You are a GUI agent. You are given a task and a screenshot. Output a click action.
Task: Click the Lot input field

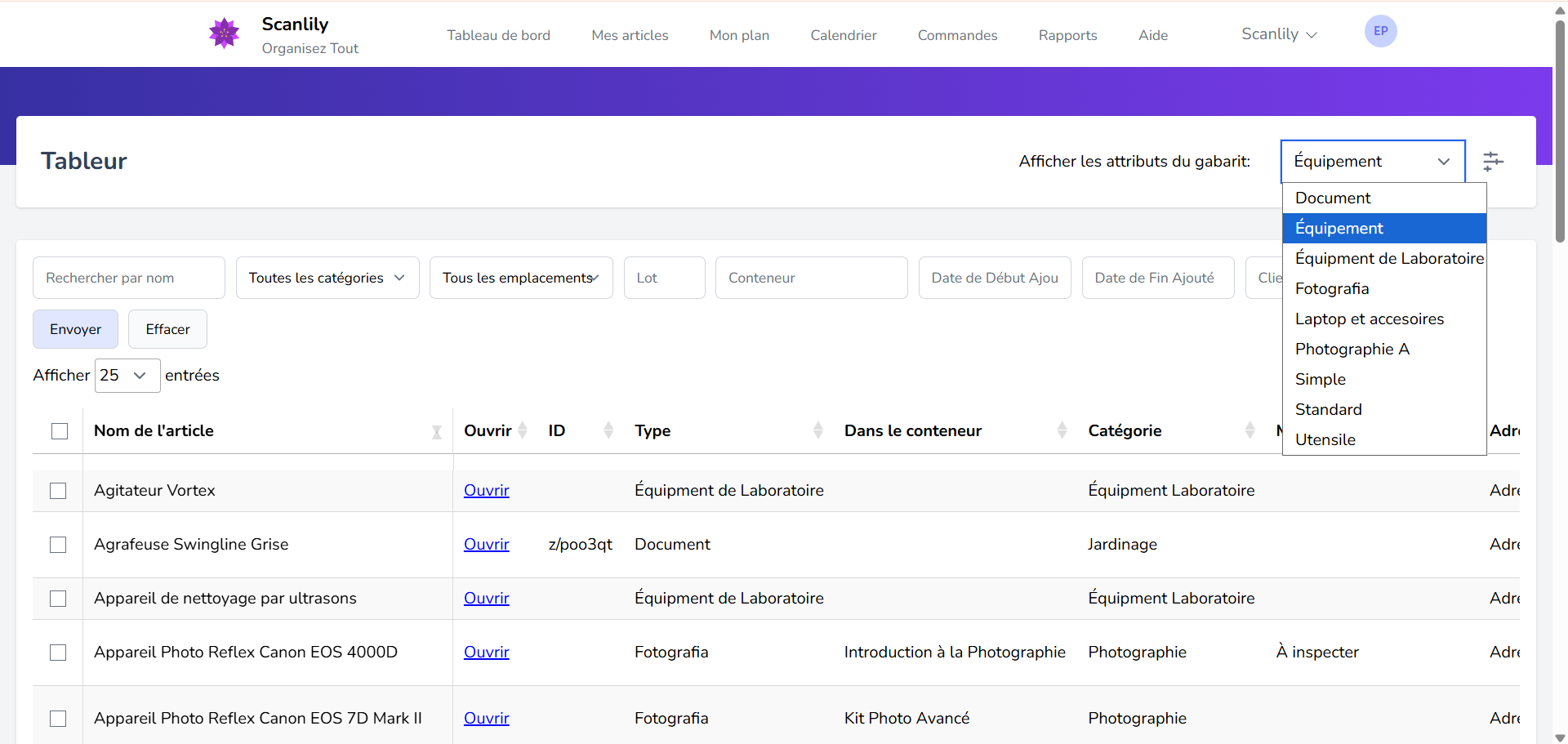(665, 278)
